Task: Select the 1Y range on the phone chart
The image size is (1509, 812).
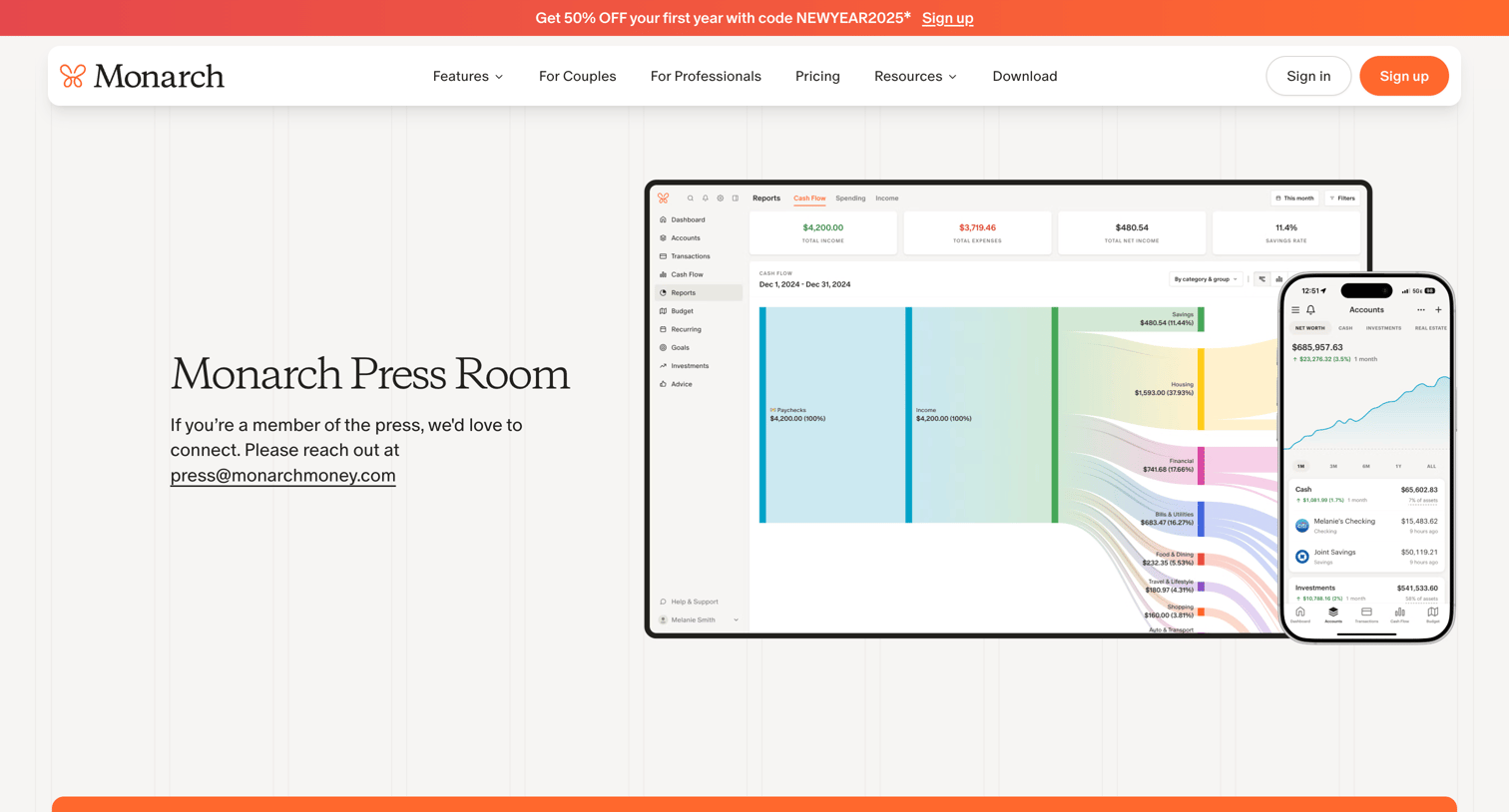Action: [1398, 466]
